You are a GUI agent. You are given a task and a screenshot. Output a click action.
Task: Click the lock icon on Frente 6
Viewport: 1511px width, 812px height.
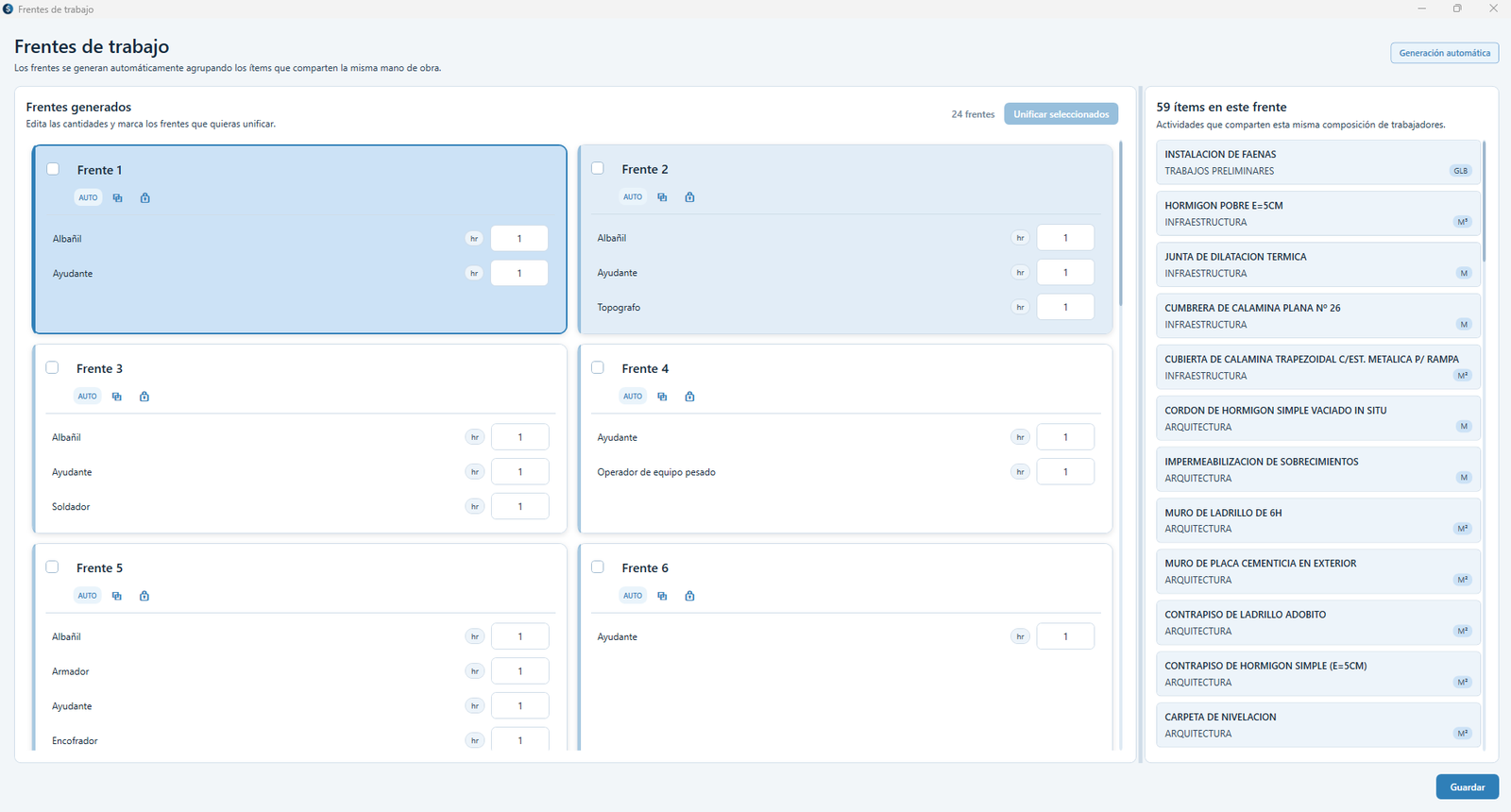[689, 596]
